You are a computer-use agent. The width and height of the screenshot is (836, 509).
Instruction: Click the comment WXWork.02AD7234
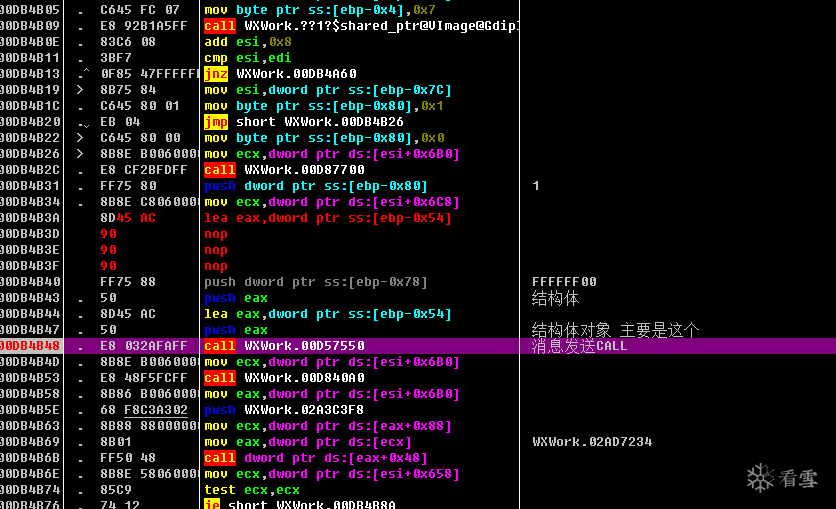click(592, 442)
